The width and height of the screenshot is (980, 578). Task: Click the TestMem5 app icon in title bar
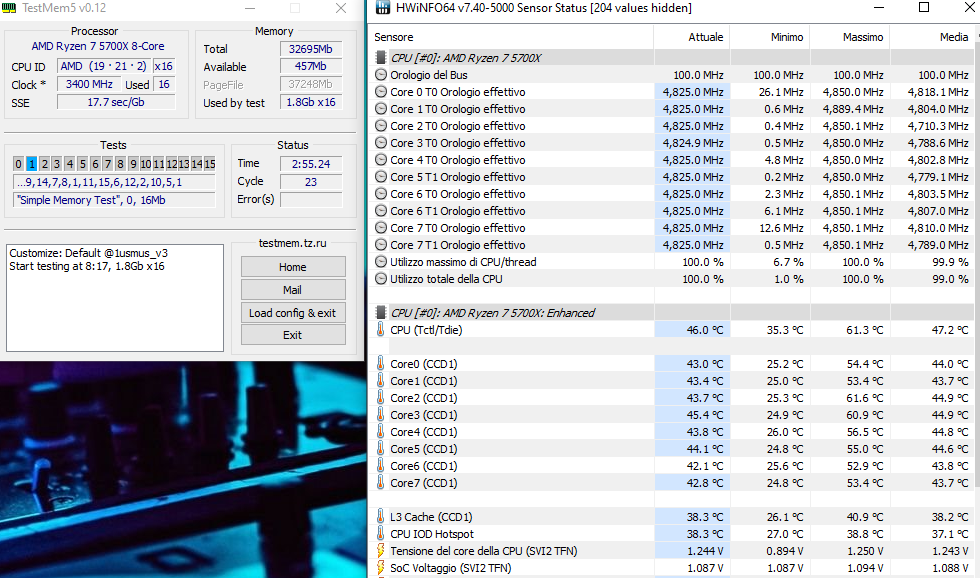click(9, 8)
